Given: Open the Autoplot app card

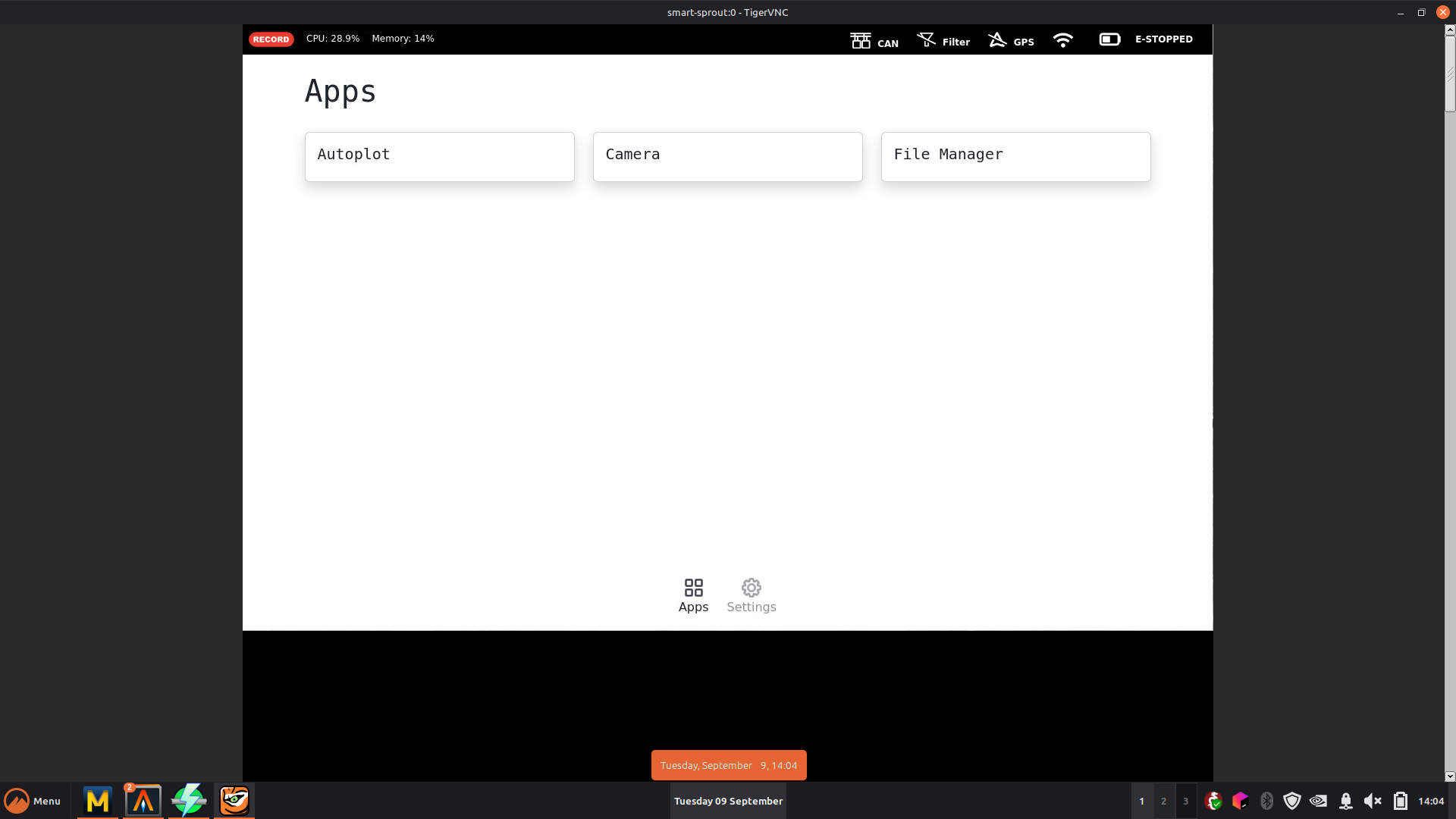Looking at the screenshot, I should click(439, 156).
